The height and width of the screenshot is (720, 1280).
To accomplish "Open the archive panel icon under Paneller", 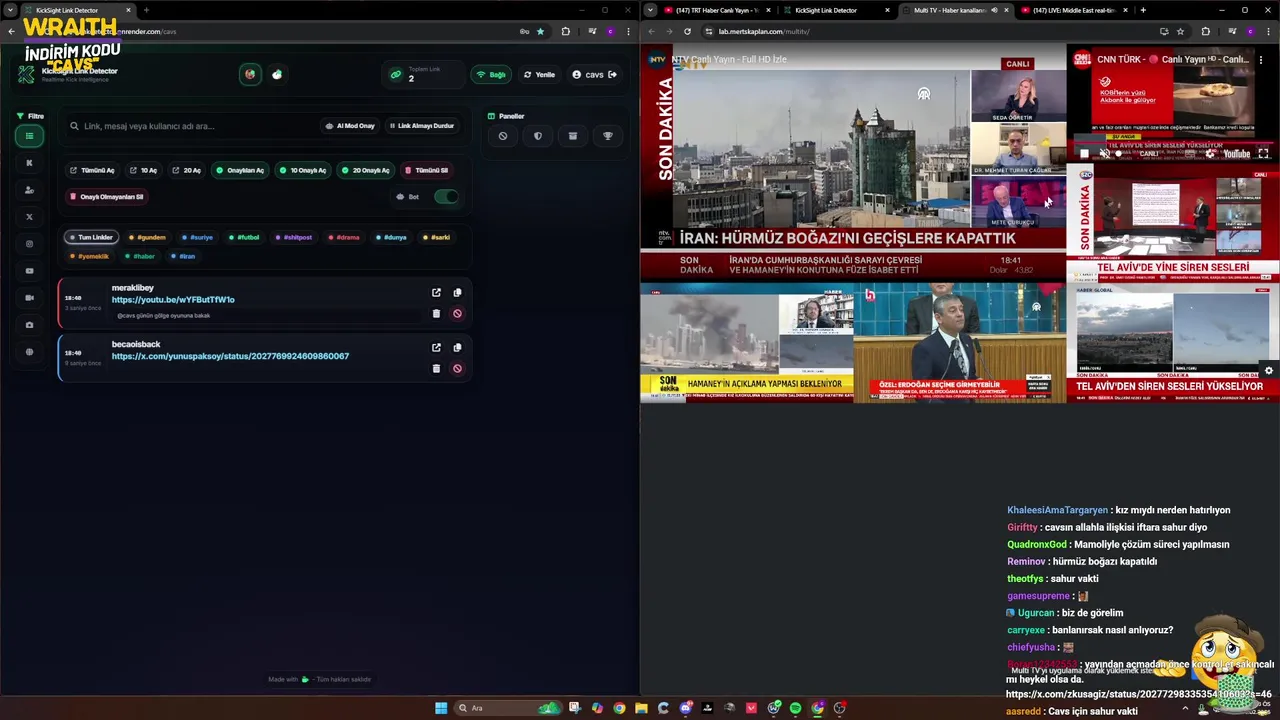I will click(573, 136).
